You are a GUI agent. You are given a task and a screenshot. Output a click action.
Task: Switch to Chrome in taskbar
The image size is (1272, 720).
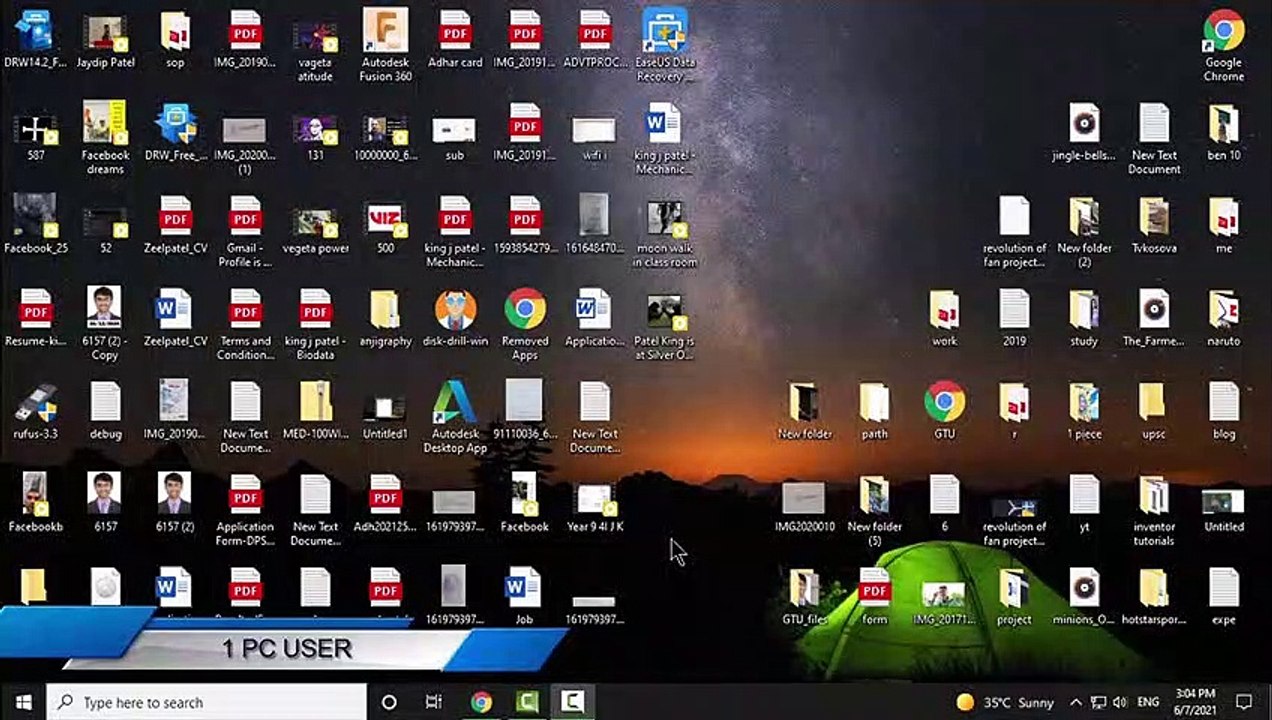[481, 702]
